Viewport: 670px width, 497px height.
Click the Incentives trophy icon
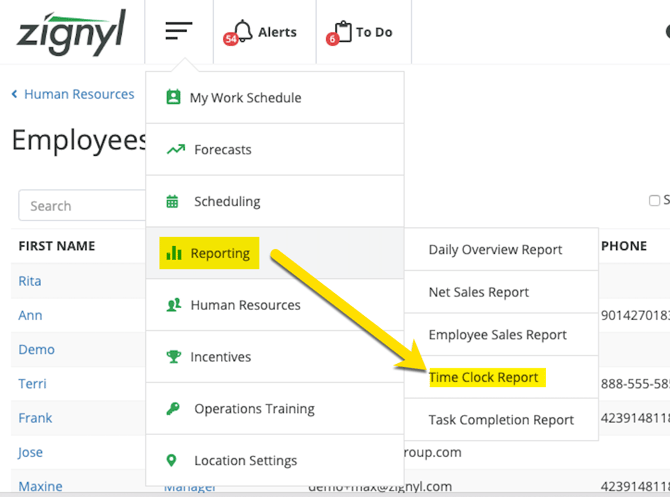[x=172, y=357]
